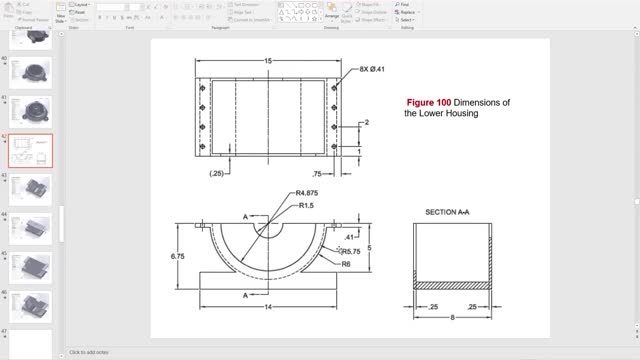The width and height of the screenshot is (640, 360).
Task: Open the Select dropdown in Editing
Action: click(x=405, y=20)
